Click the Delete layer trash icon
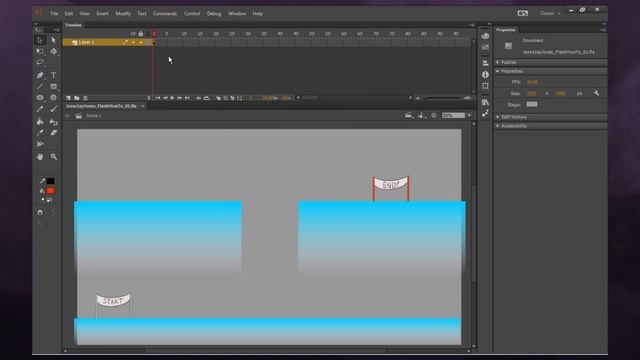This screenshot has height=360, width=640. [85, 98]
